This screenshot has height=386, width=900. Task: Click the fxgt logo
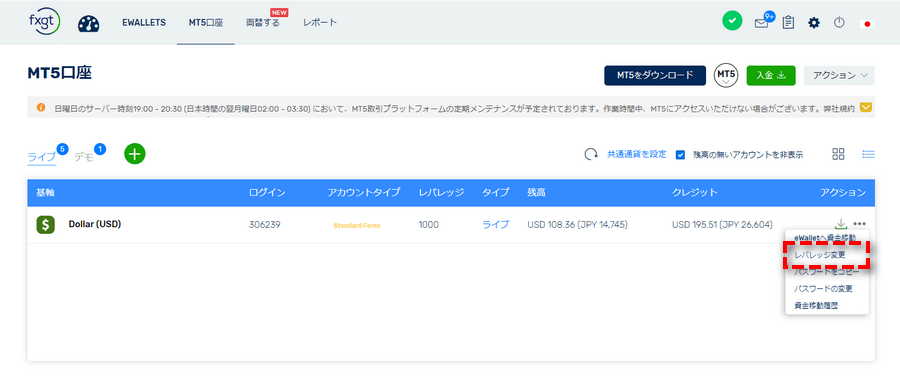(x=44, y=22)
